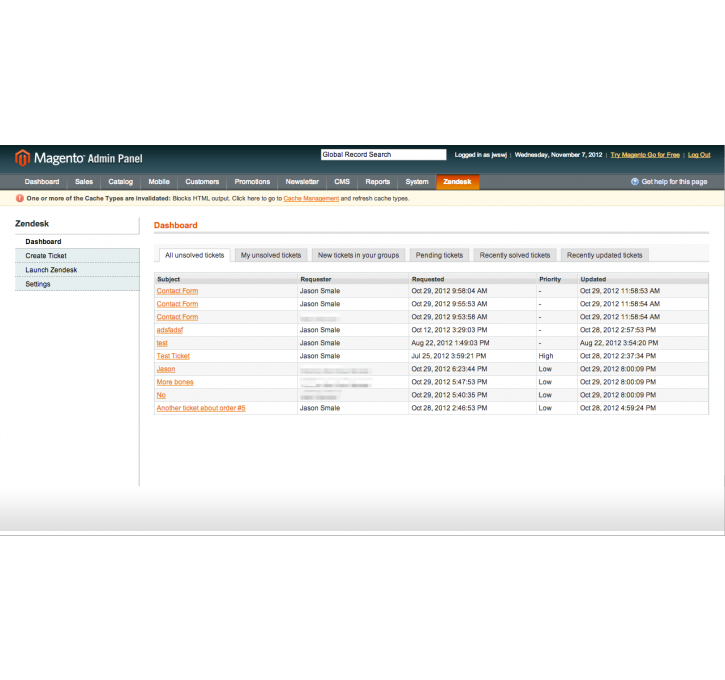Open the Sales menu
Screen dimensions: 725x680
click(x=84, y=182)
